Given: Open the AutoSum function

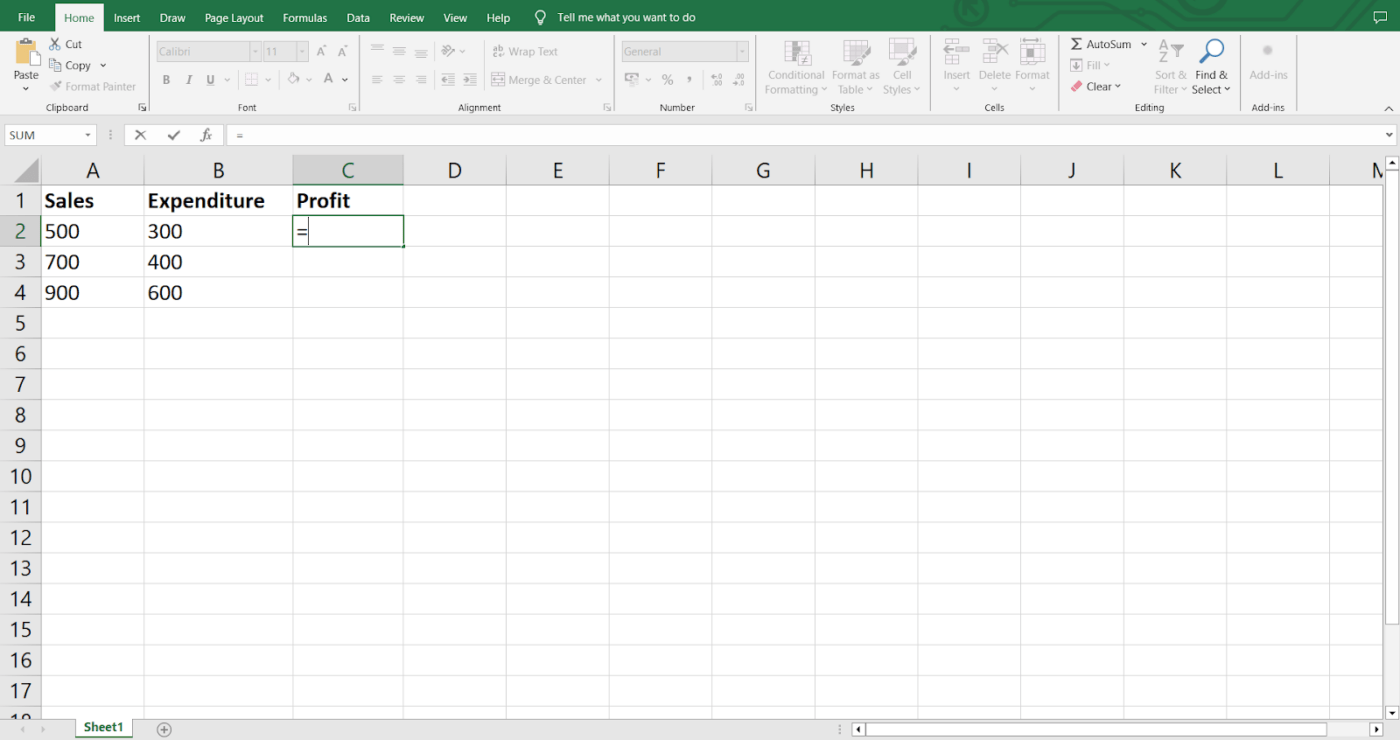Looking at the screenshot, I should pyautogui.click(x=1102, y=44).
